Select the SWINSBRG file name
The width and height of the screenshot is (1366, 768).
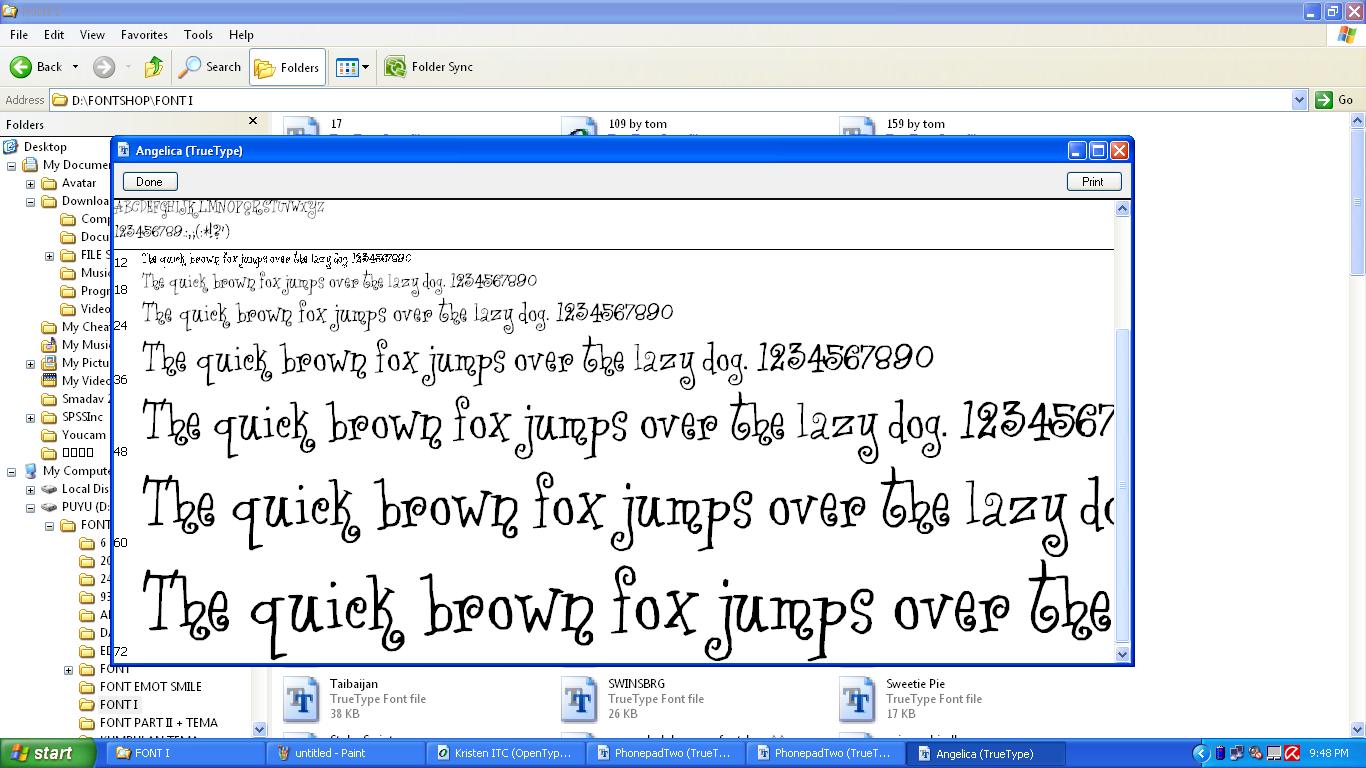pos(636,684)
